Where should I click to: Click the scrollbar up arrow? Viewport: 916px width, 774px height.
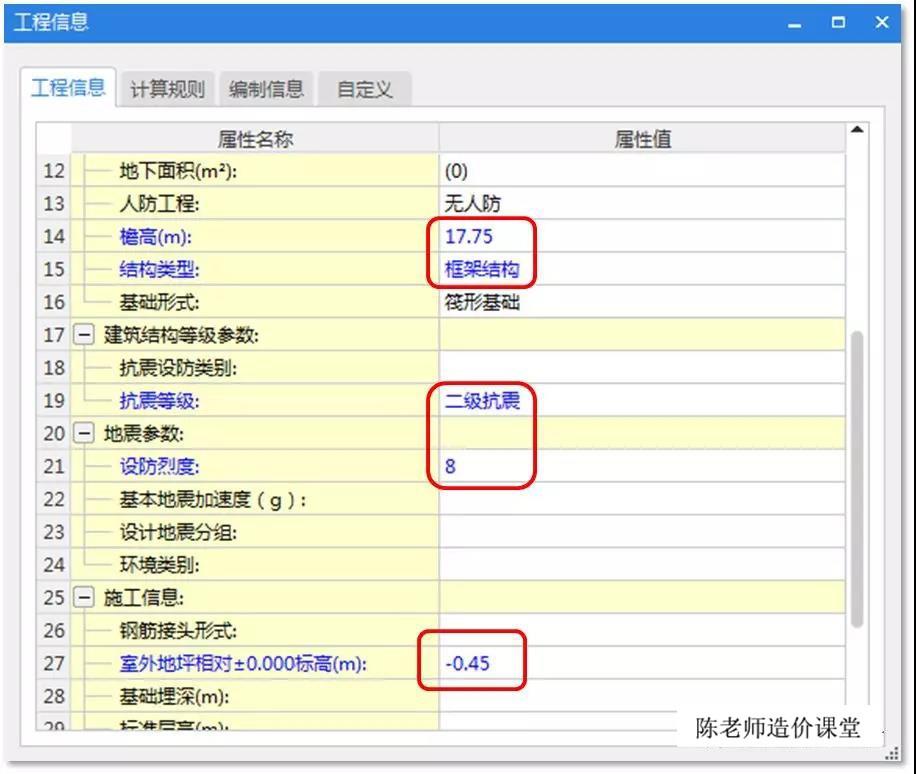tap(857, 130)
